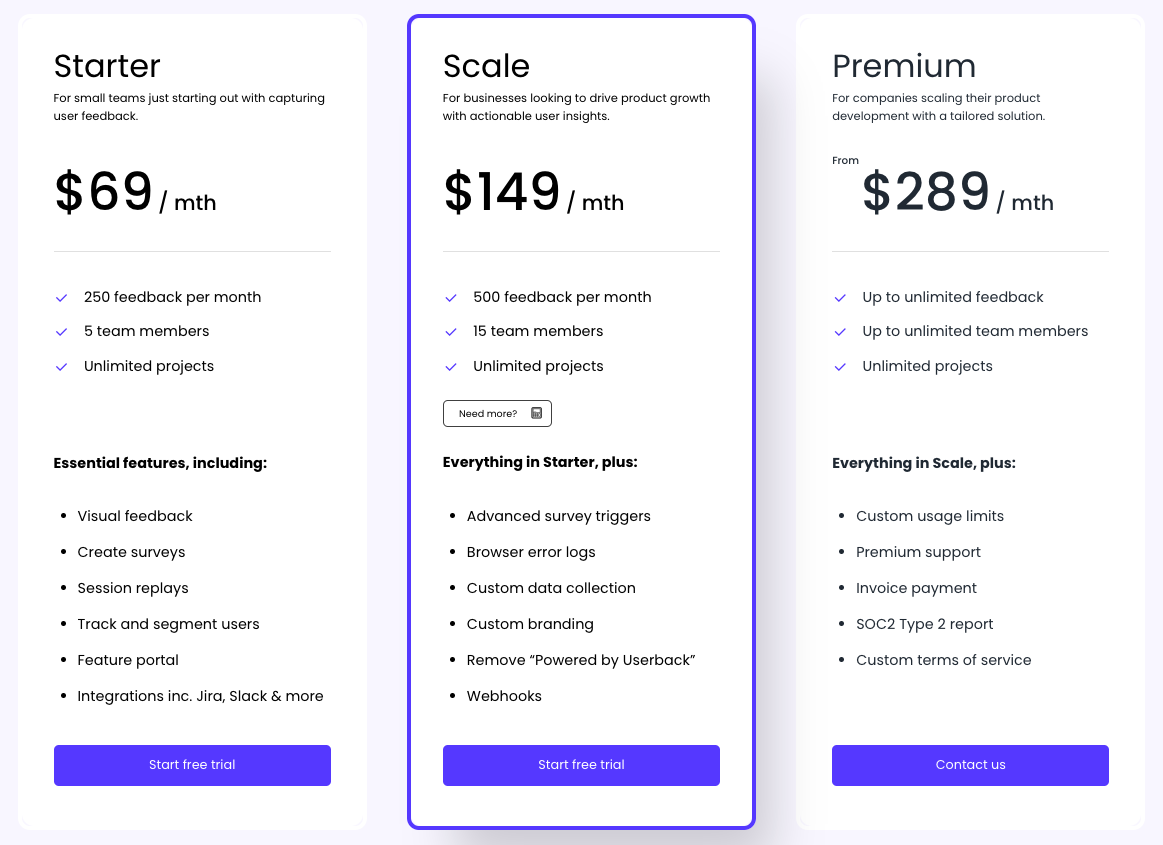Open the Need more pricing calculator
This screenshot has height=845, width=1163.
497,413
